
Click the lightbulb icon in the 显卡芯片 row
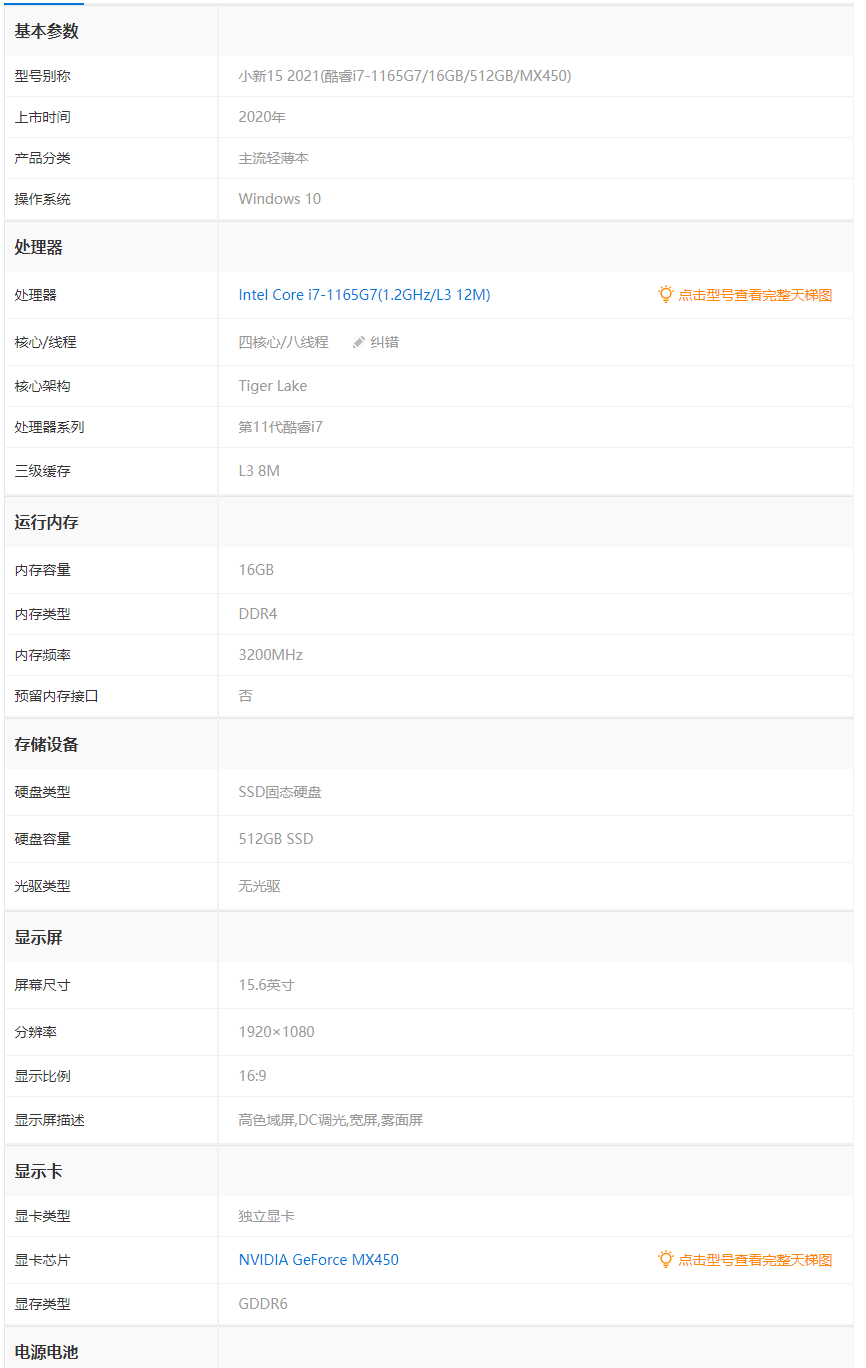666,1259
